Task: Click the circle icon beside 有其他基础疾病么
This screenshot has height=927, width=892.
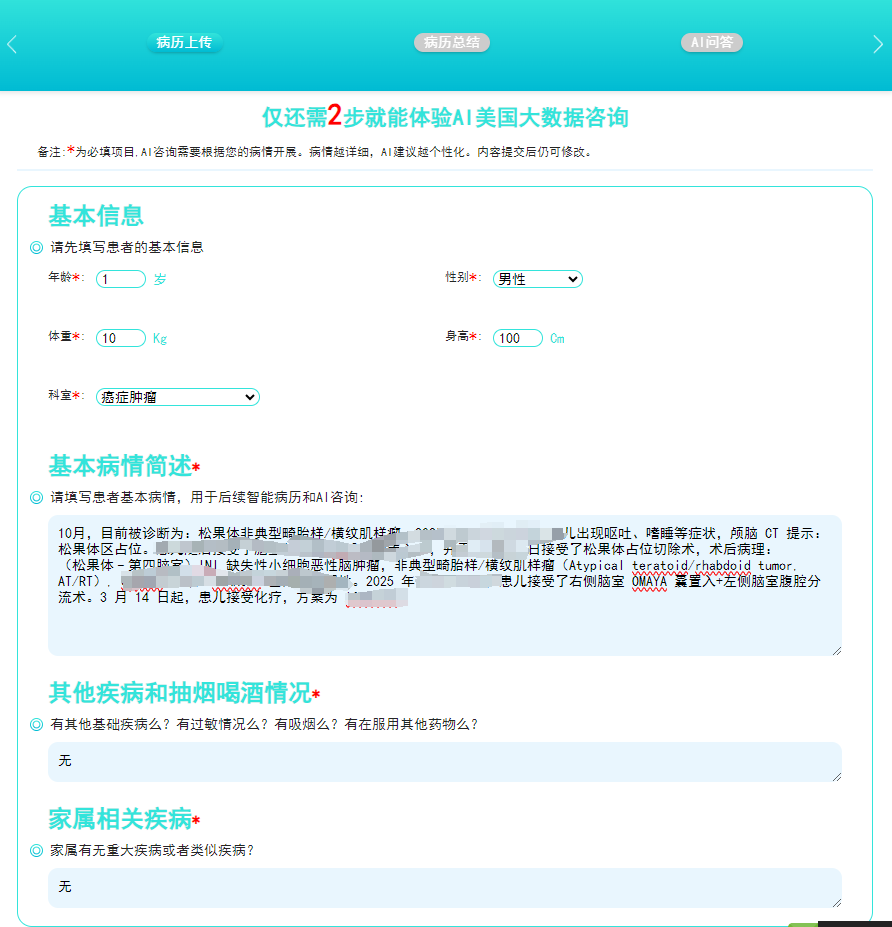Action: point(36,724)
